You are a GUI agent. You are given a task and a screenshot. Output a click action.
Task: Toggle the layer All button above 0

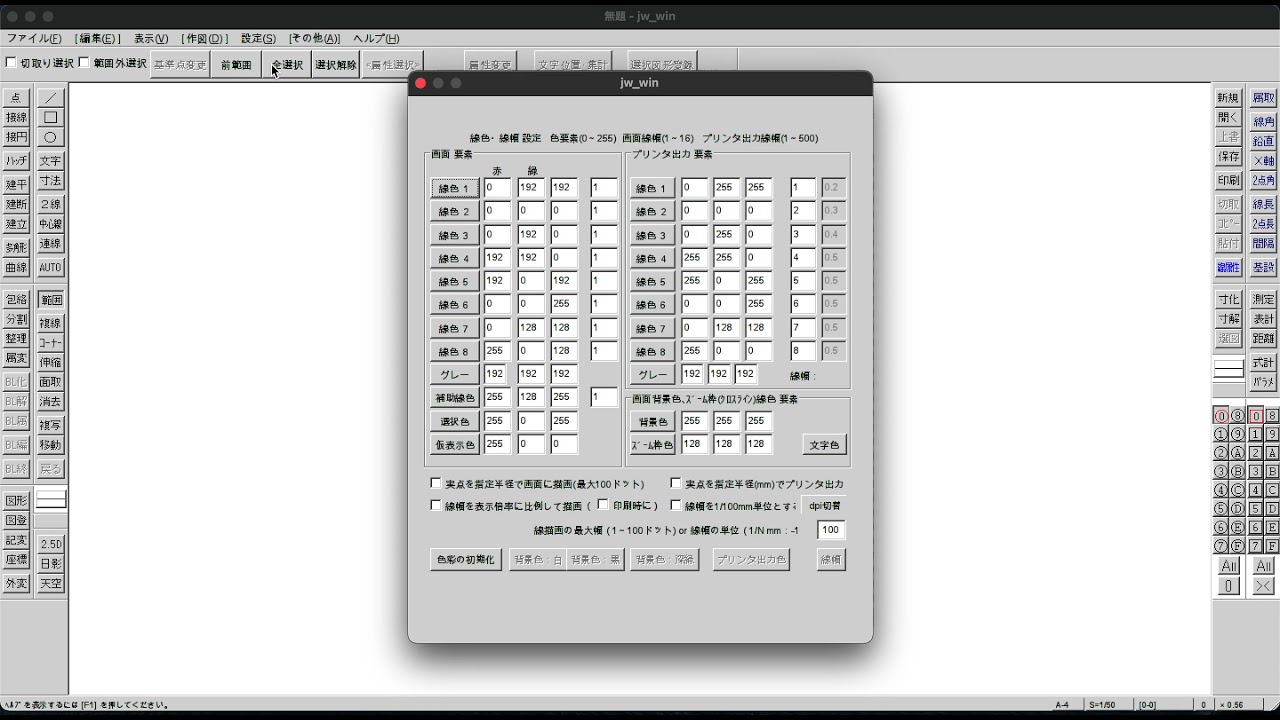pos(1228,566)
